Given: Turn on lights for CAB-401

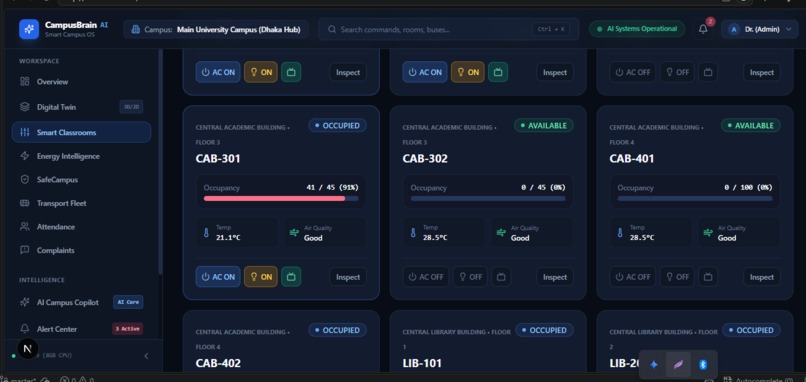Looking at the screenshot, I should coord(677,277).
